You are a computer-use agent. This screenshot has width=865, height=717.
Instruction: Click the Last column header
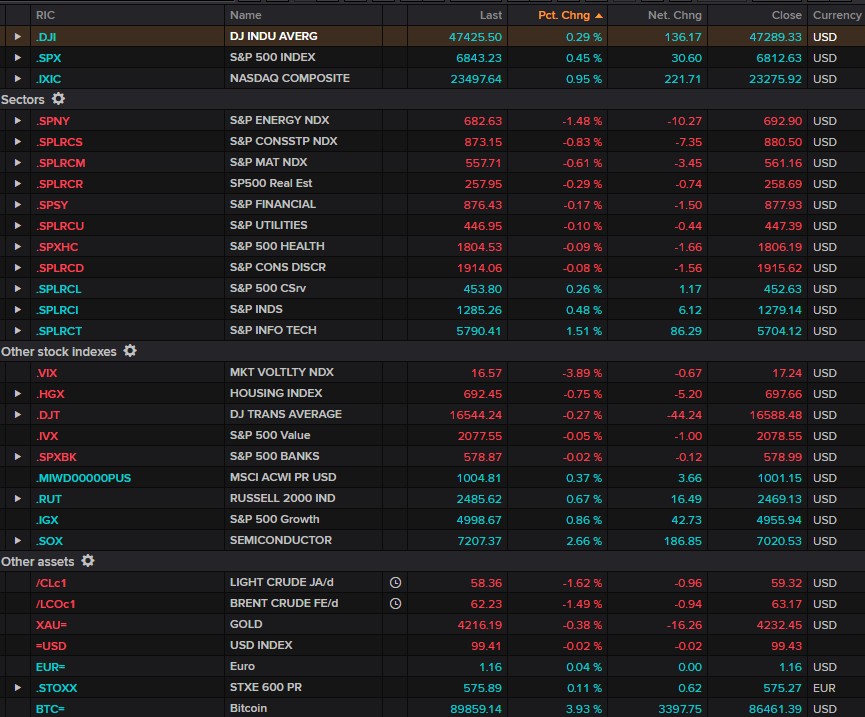[490, 15]
